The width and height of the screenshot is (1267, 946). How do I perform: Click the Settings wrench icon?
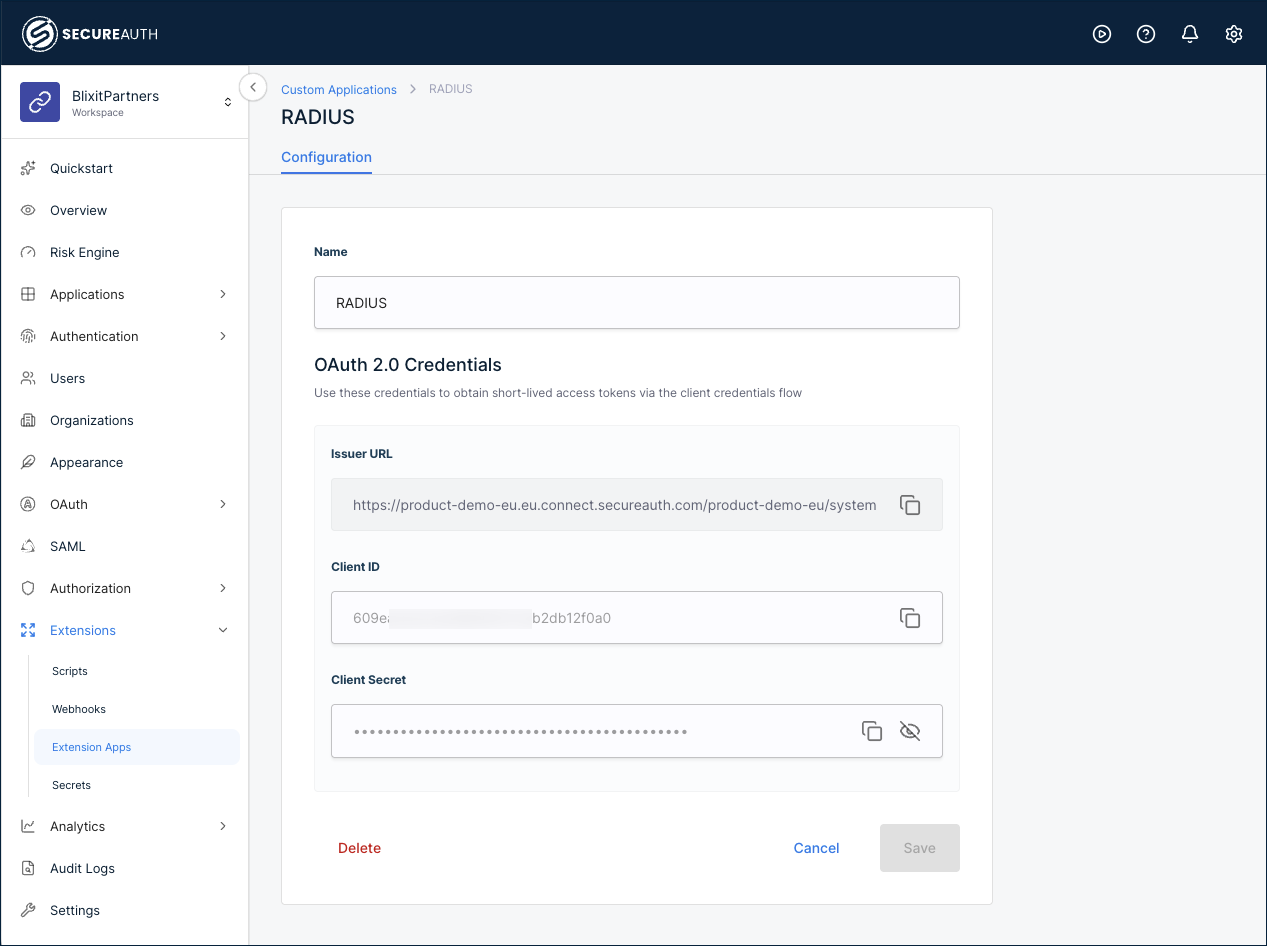tap(28, 910)
